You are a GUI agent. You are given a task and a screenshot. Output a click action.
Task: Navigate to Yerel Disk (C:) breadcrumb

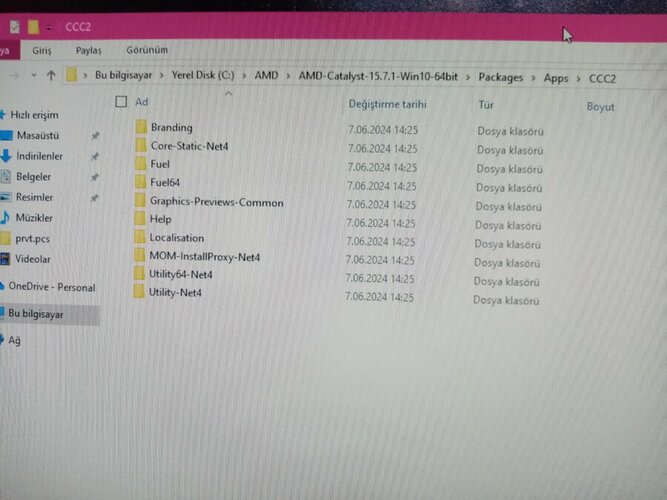[x=202, y=75]
